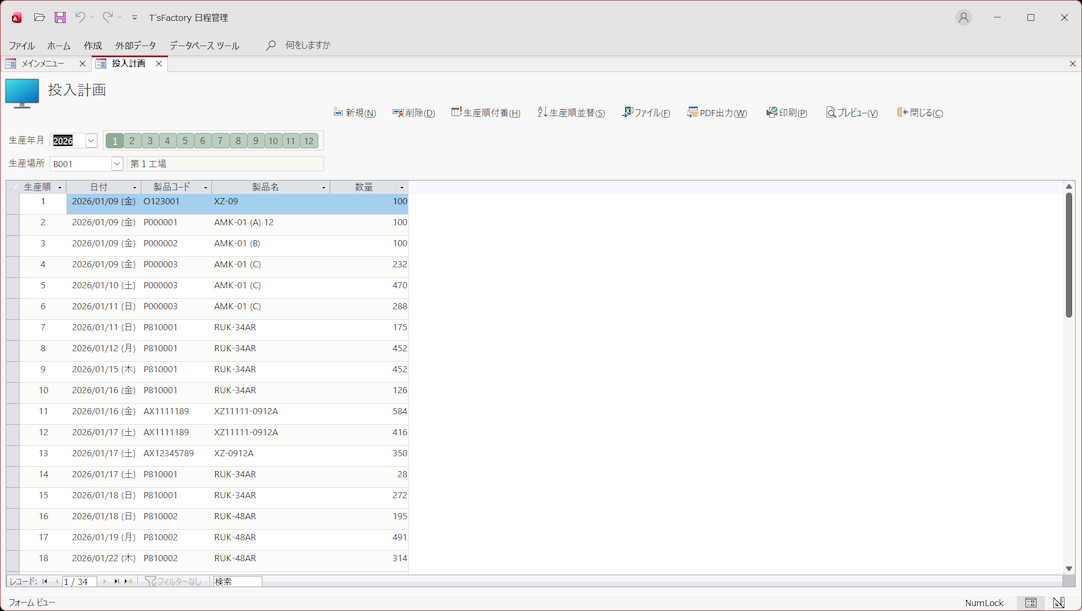Expand the 生産年月 year dropdown
Viewport: 1082px width, 611px height.
(x=91, y=141)
